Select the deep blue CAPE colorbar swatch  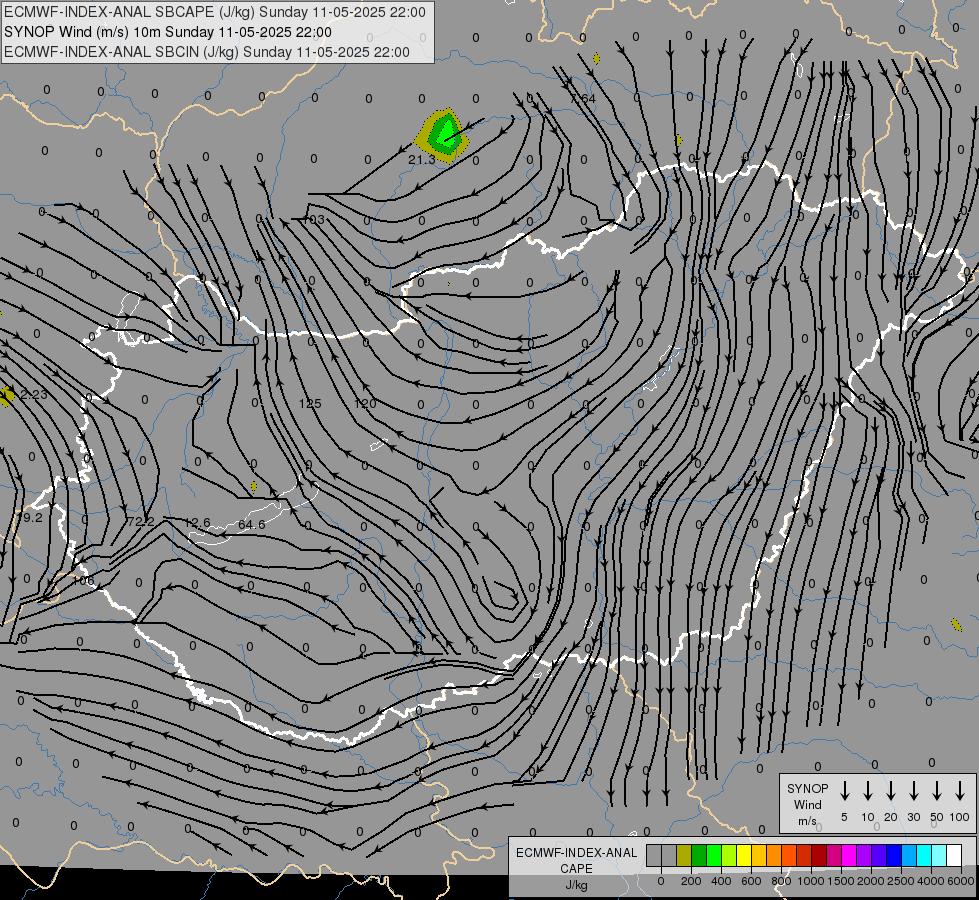click(894, 855)
